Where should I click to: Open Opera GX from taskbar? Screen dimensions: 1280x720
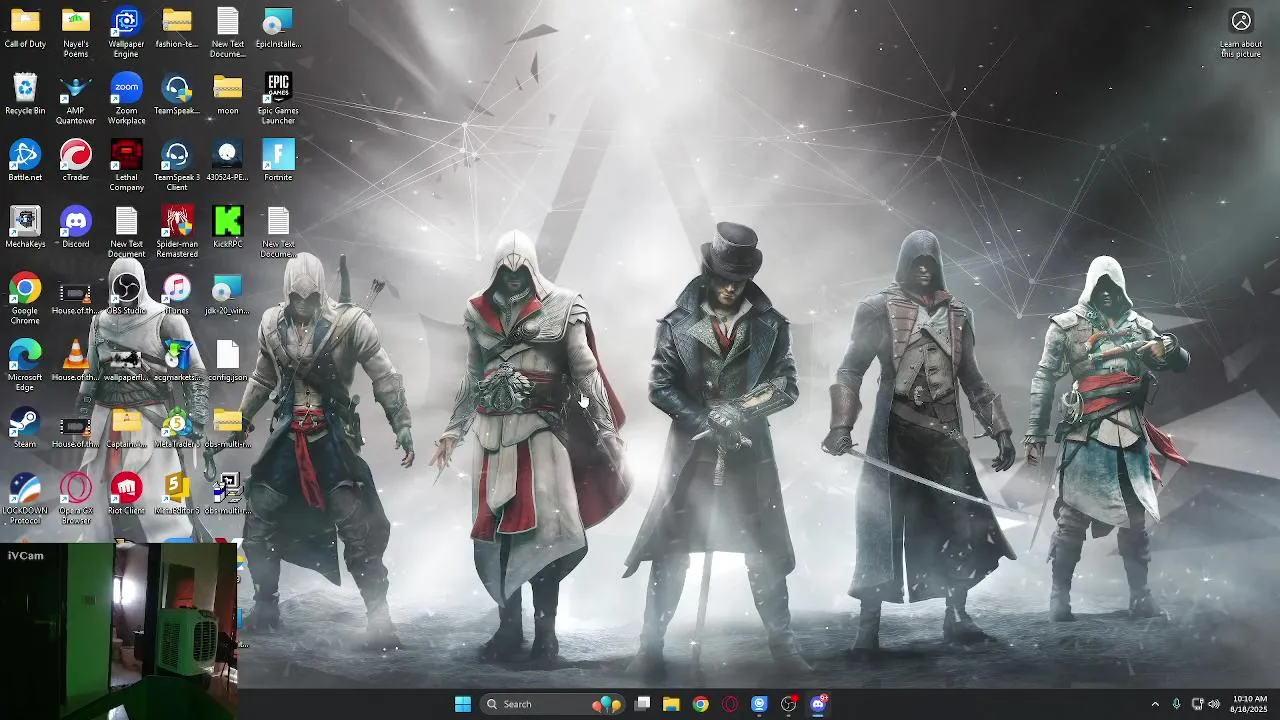(x=730, y=704)
